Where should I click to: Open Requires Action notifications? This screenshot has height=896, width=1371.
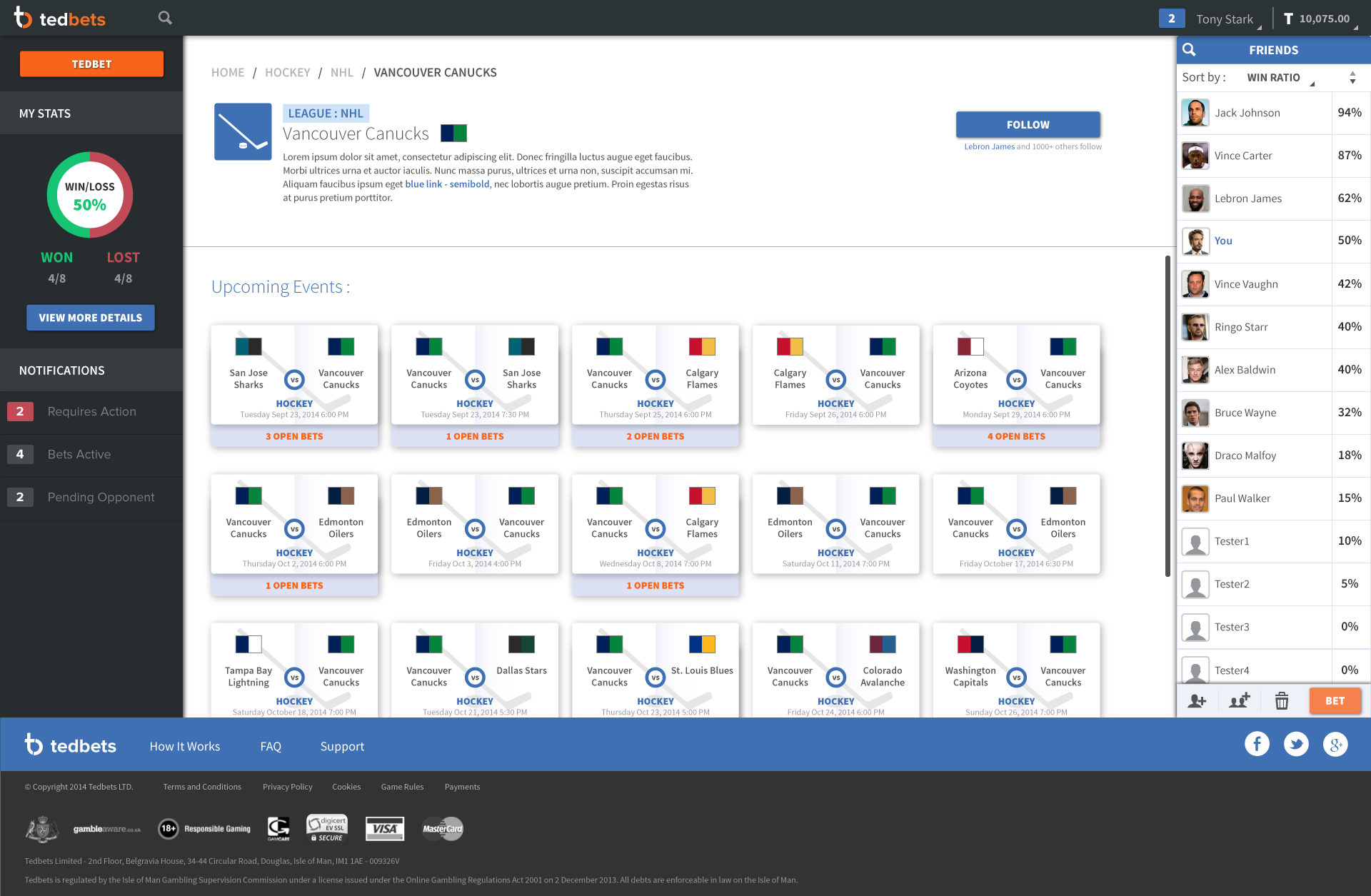[91, 412]
